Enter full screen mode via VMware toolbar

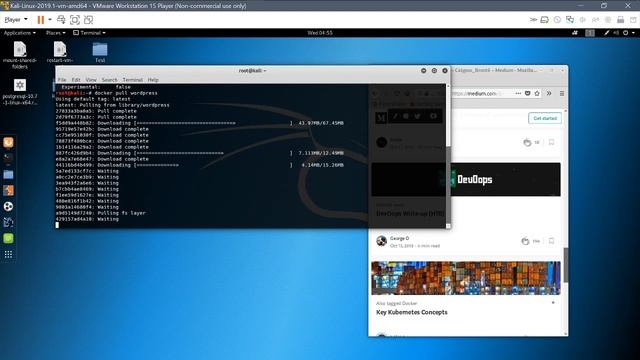click(75, 20)
